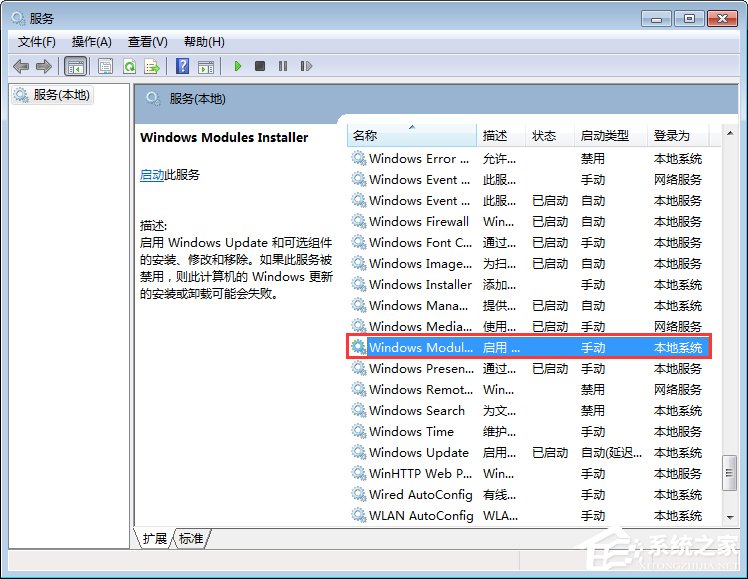Click the gear icon of Wired AutoConfig row
Viewport: 748px width, 579px height.
(358, 494)
